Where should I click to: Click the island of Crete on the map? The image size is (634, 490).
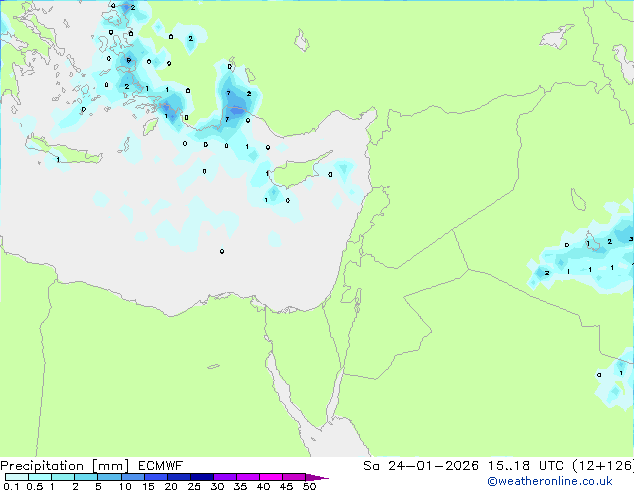pos(65,150)
